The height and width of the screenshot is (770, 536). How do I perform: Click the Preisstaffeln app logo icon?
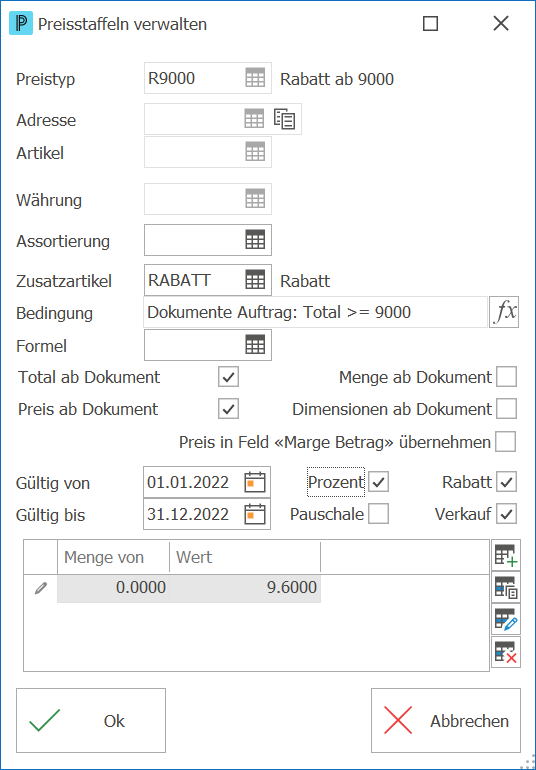[x=21, y=24]
